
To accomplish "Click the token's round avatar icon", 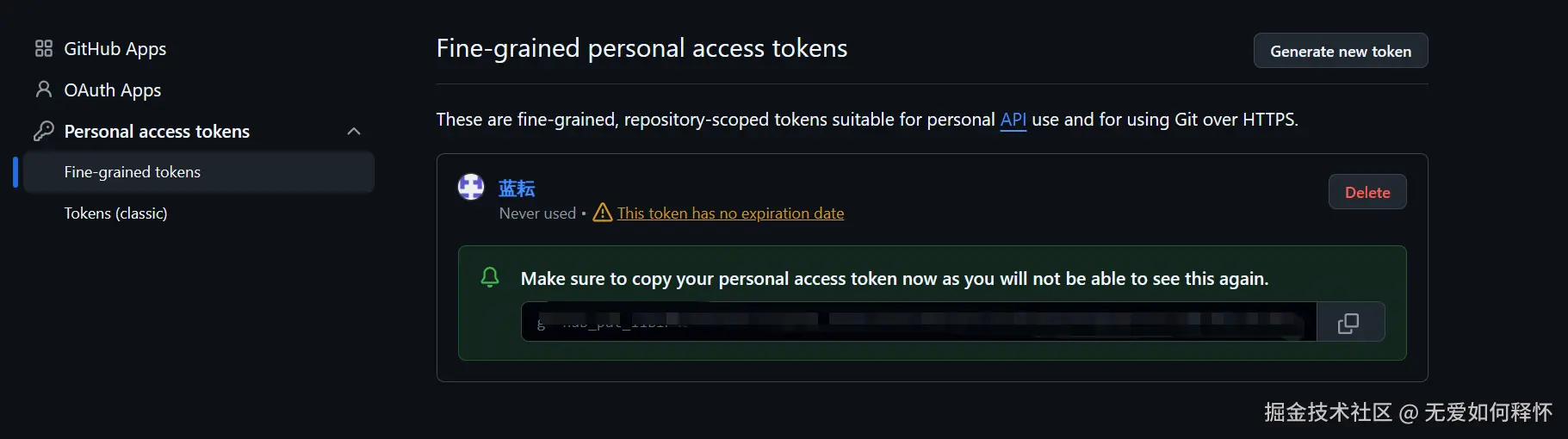I will tap(471, 187).
